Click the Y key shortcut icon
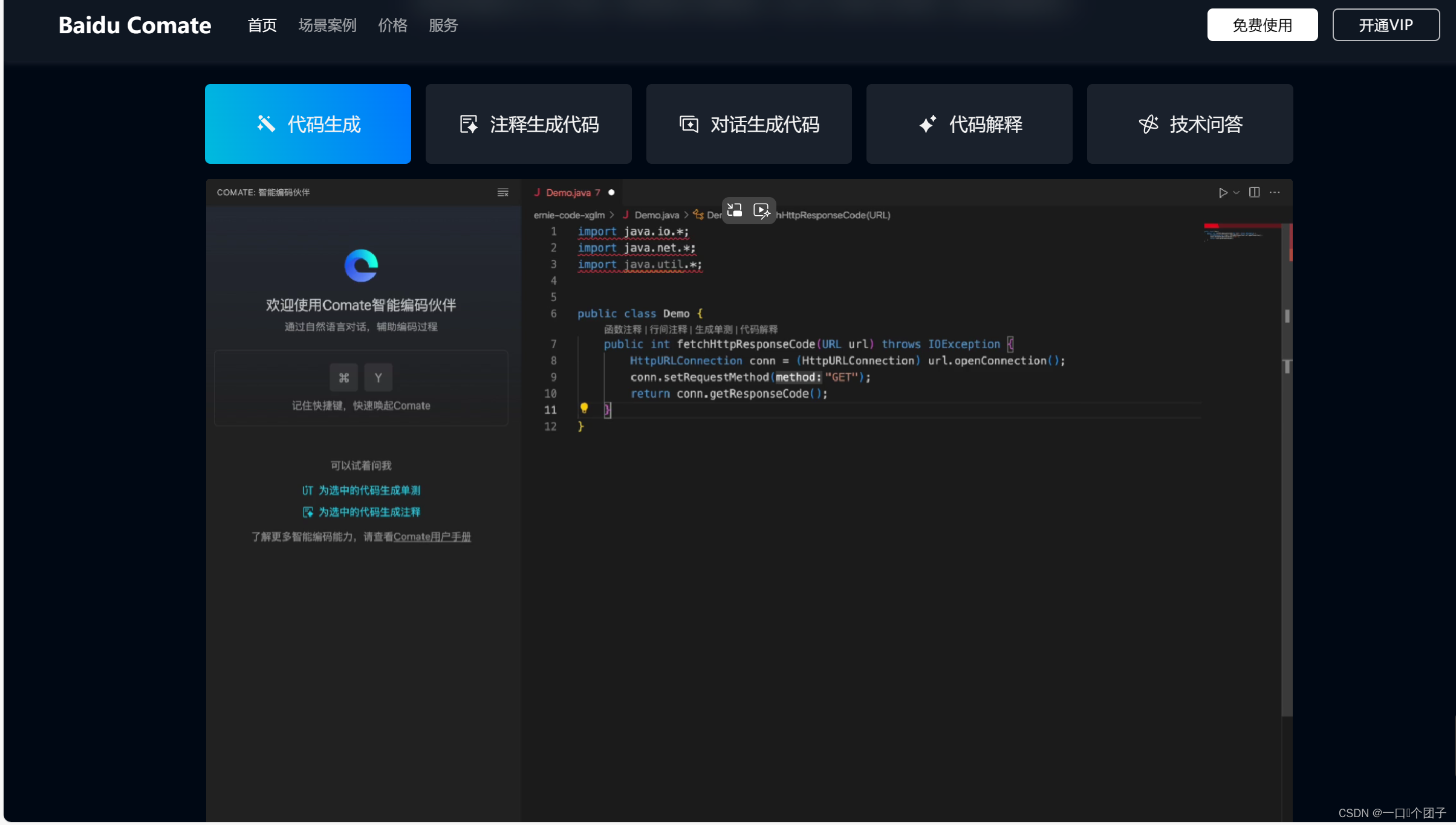 click(379, 378)
